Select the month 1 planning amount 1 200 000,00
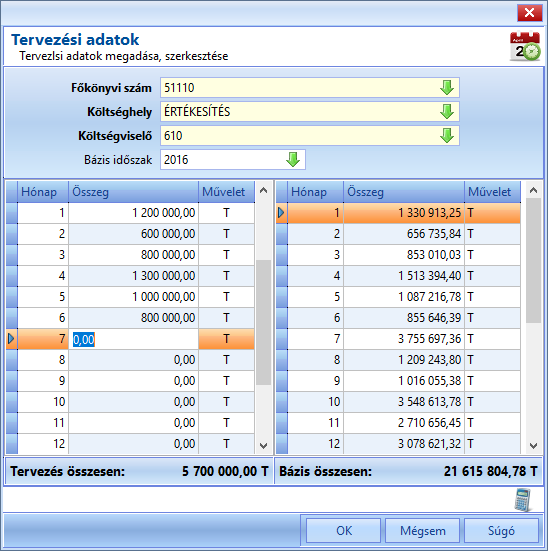Viewport: 548px width, 551px height. point(134,213)
